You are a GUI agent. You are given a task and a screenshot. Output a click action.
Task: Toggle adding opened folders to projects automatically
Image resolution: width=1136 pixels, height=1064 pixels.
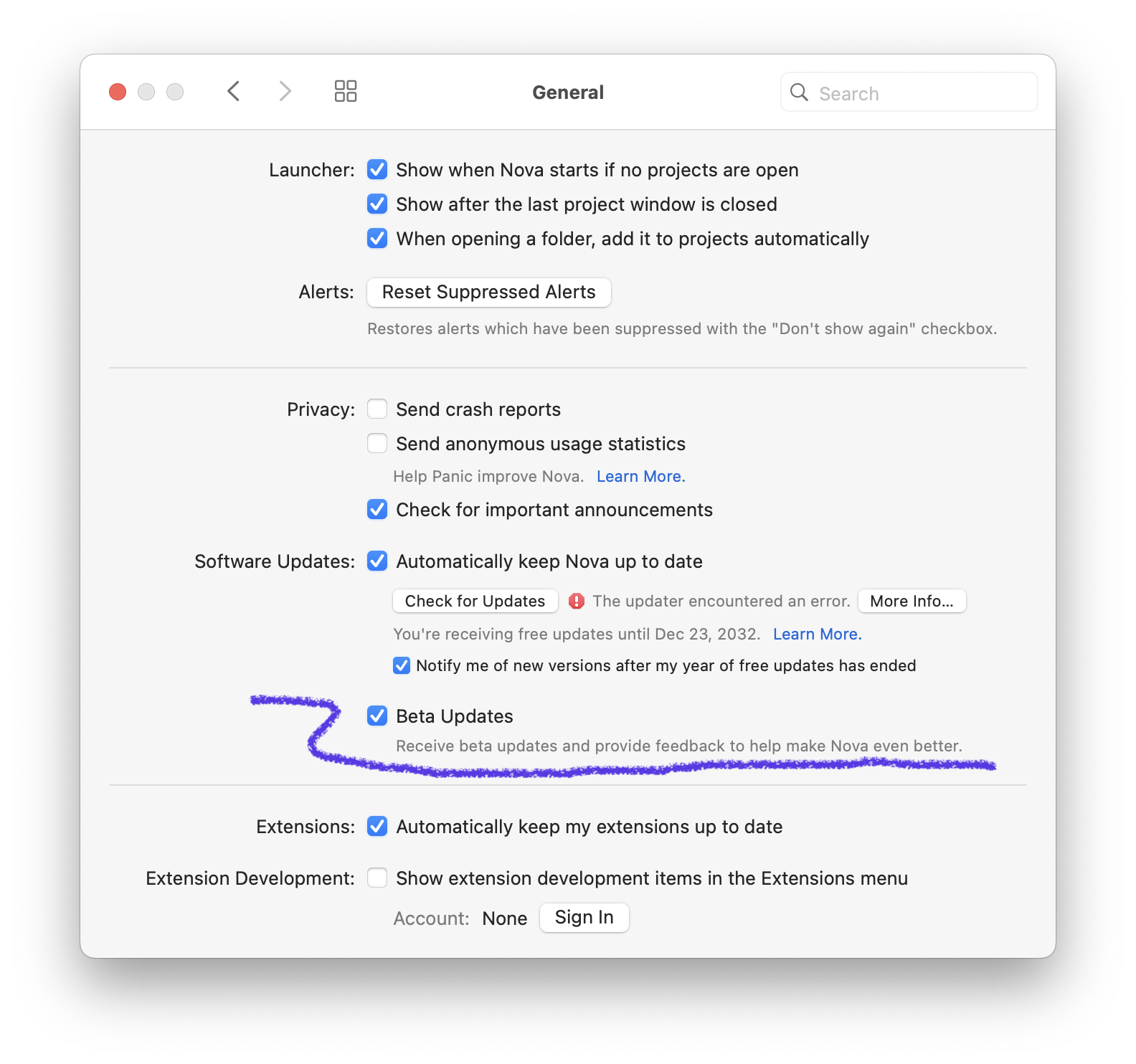click(x=377, y=239)
